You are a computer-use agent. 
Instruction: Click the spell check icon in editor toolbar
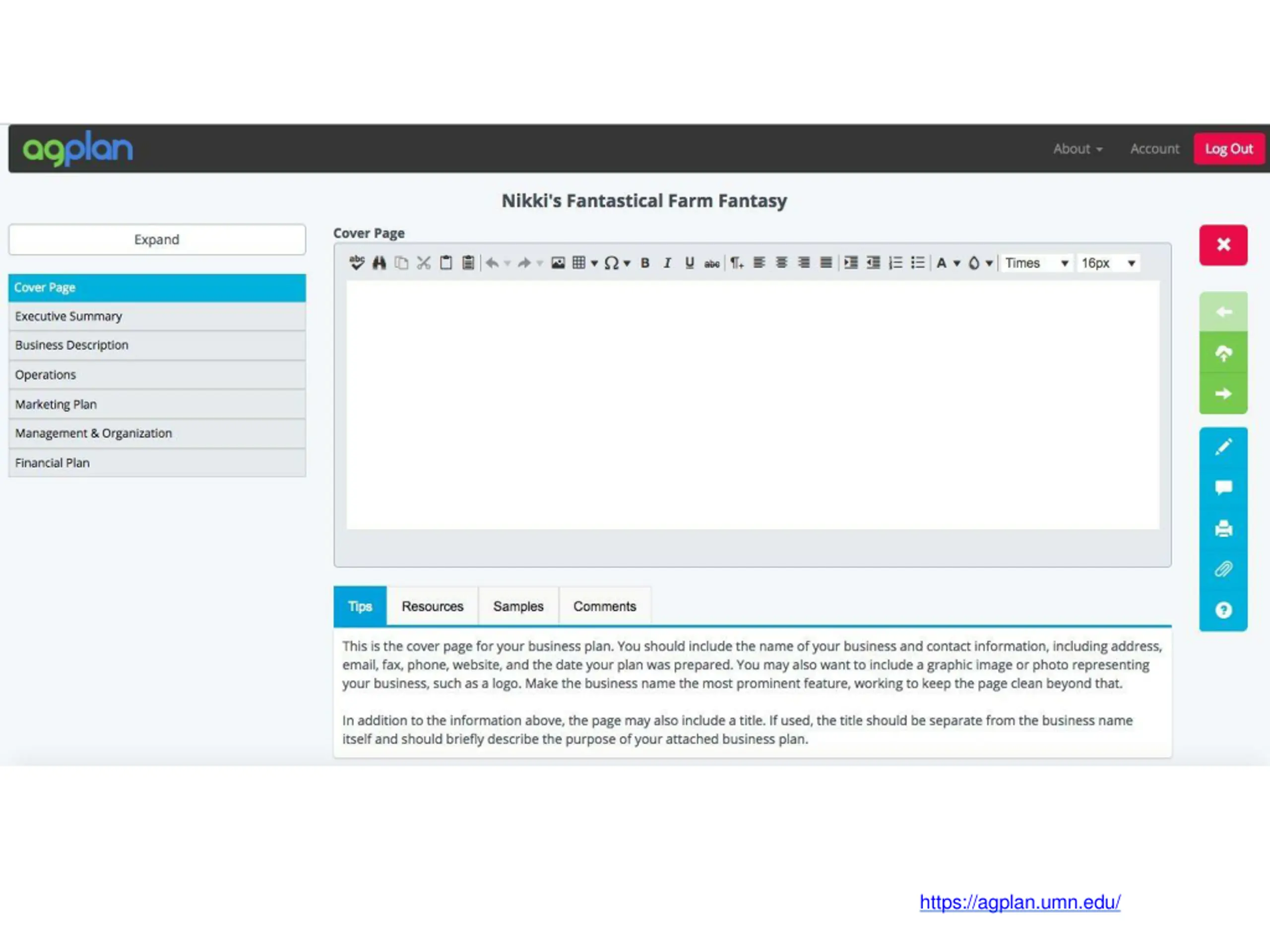click(x=357, y=263)
